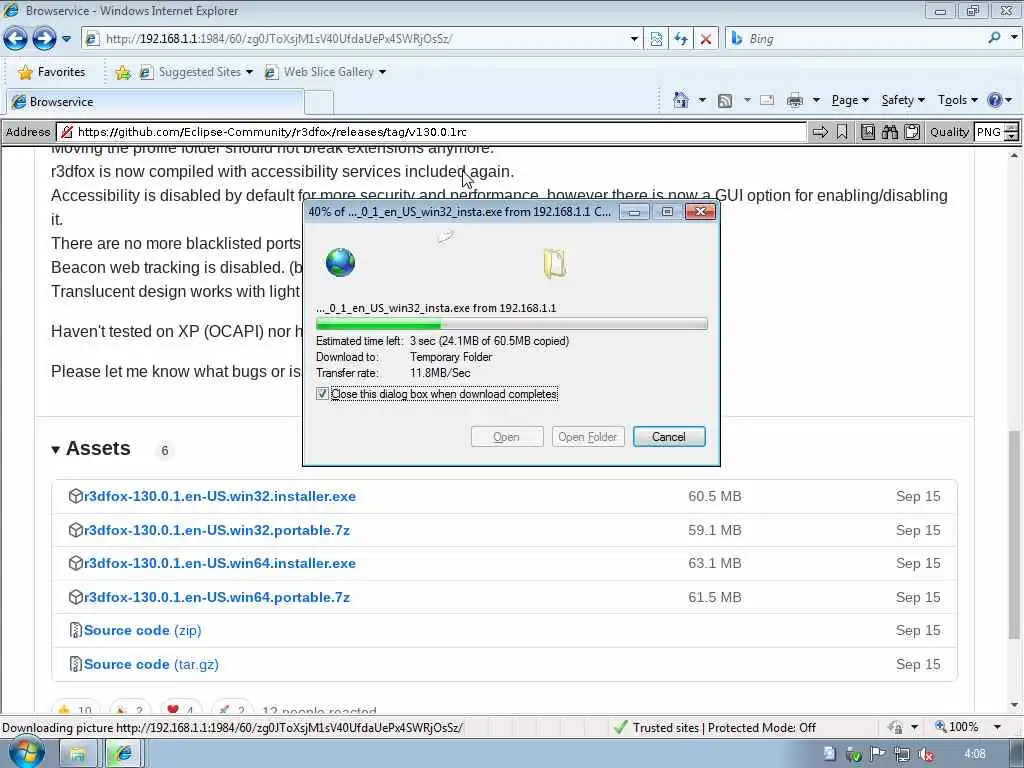This screenshot has height=768, width=1024.
Task: Click the Add to Favorites Bar icon
Action: 122,72
